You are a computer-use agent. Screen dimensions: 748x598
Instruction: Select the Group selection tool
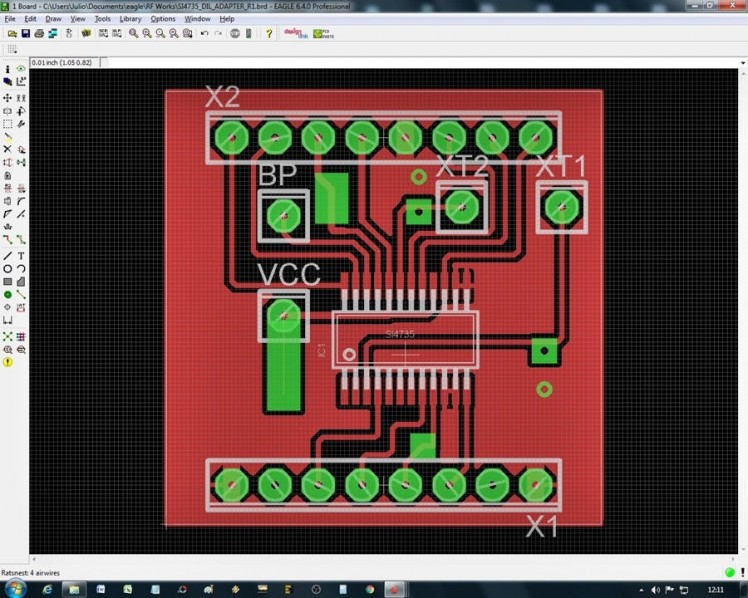tap(8, 124)
